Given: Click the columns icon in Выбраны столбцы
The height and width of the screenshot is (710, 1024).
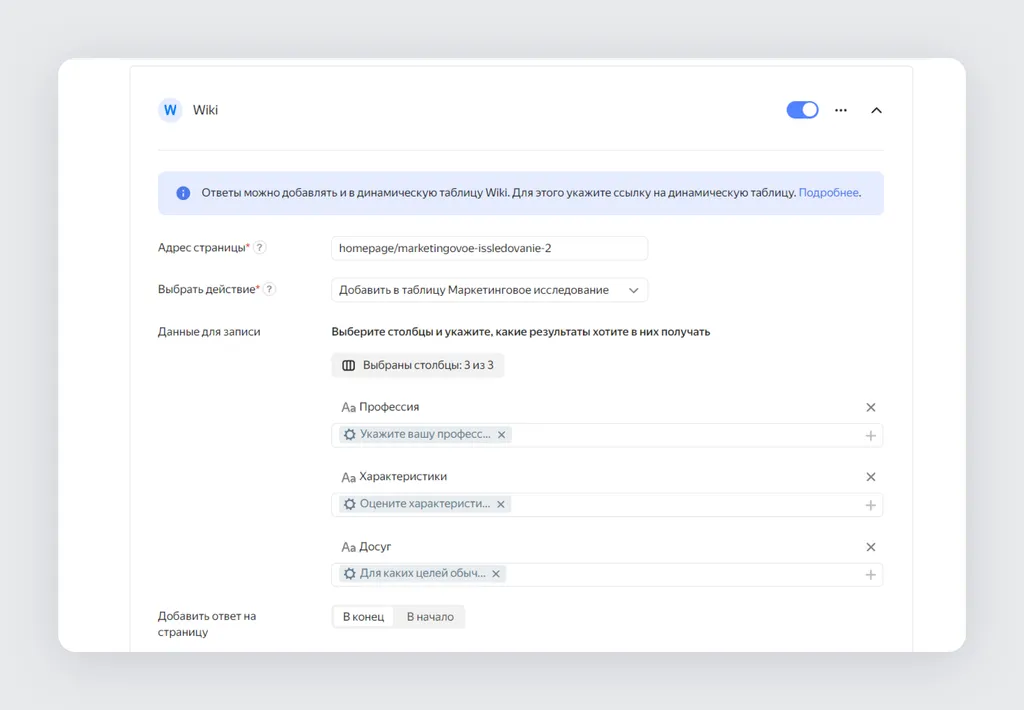Looking at the screenshot, I should tap(349, 365).
